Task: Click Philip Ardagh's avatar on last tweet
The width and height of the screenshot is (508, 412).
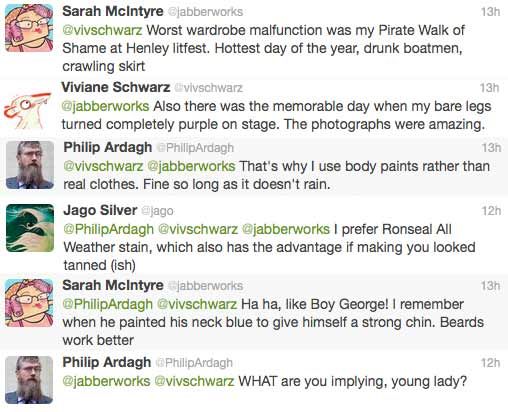Action: point(29,380)
